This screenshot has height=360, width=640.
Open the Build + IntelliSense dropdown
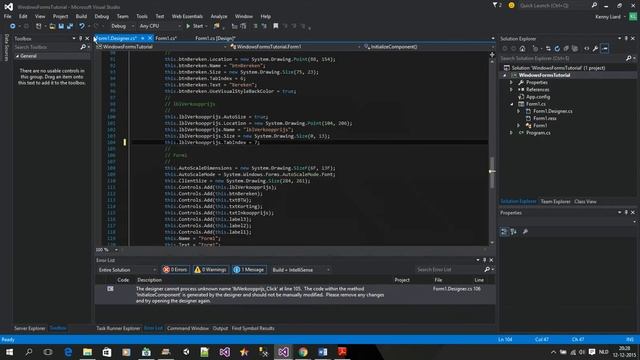tap(301, 270)
